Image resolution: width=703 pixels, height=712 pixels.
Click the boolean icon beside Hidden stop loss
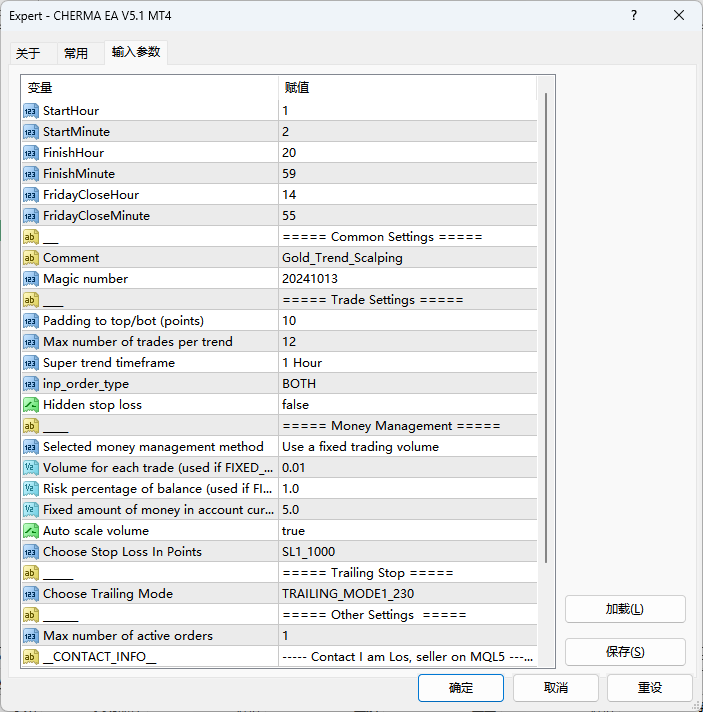31,405
